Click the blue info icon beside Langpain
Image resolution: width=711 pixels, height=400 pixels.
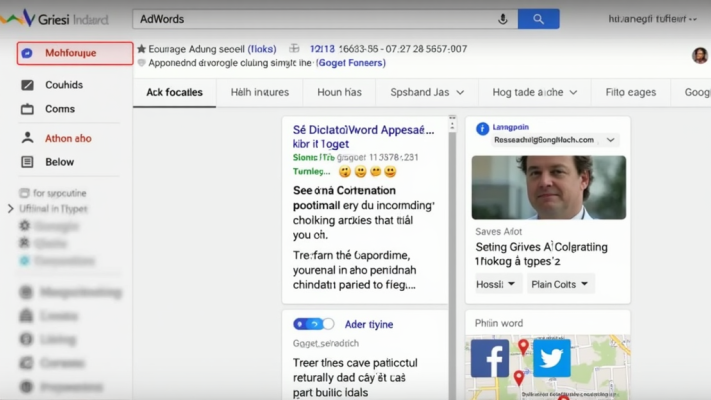pos(483,128)
